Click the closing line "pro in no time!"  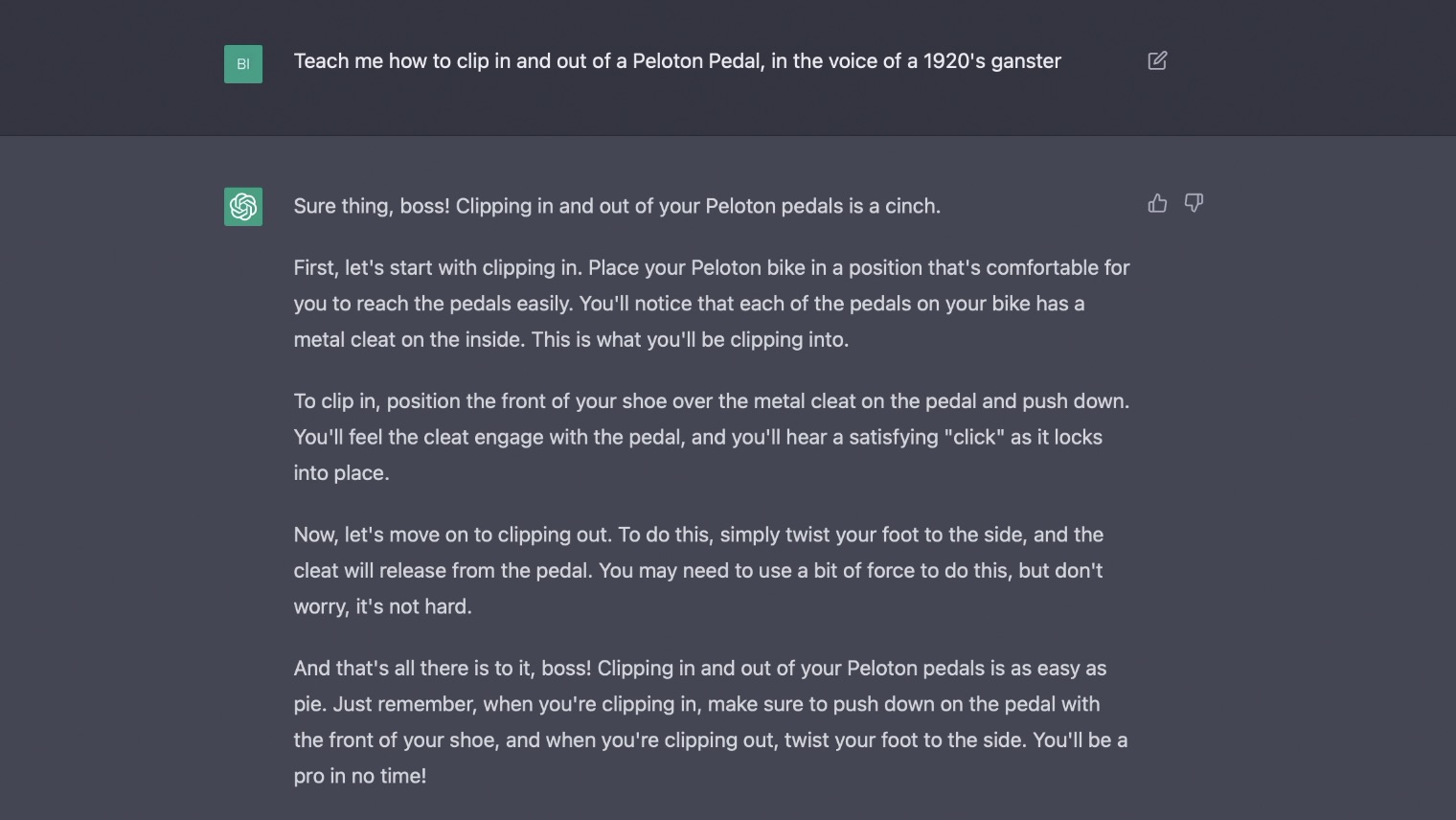coord(359,776)
